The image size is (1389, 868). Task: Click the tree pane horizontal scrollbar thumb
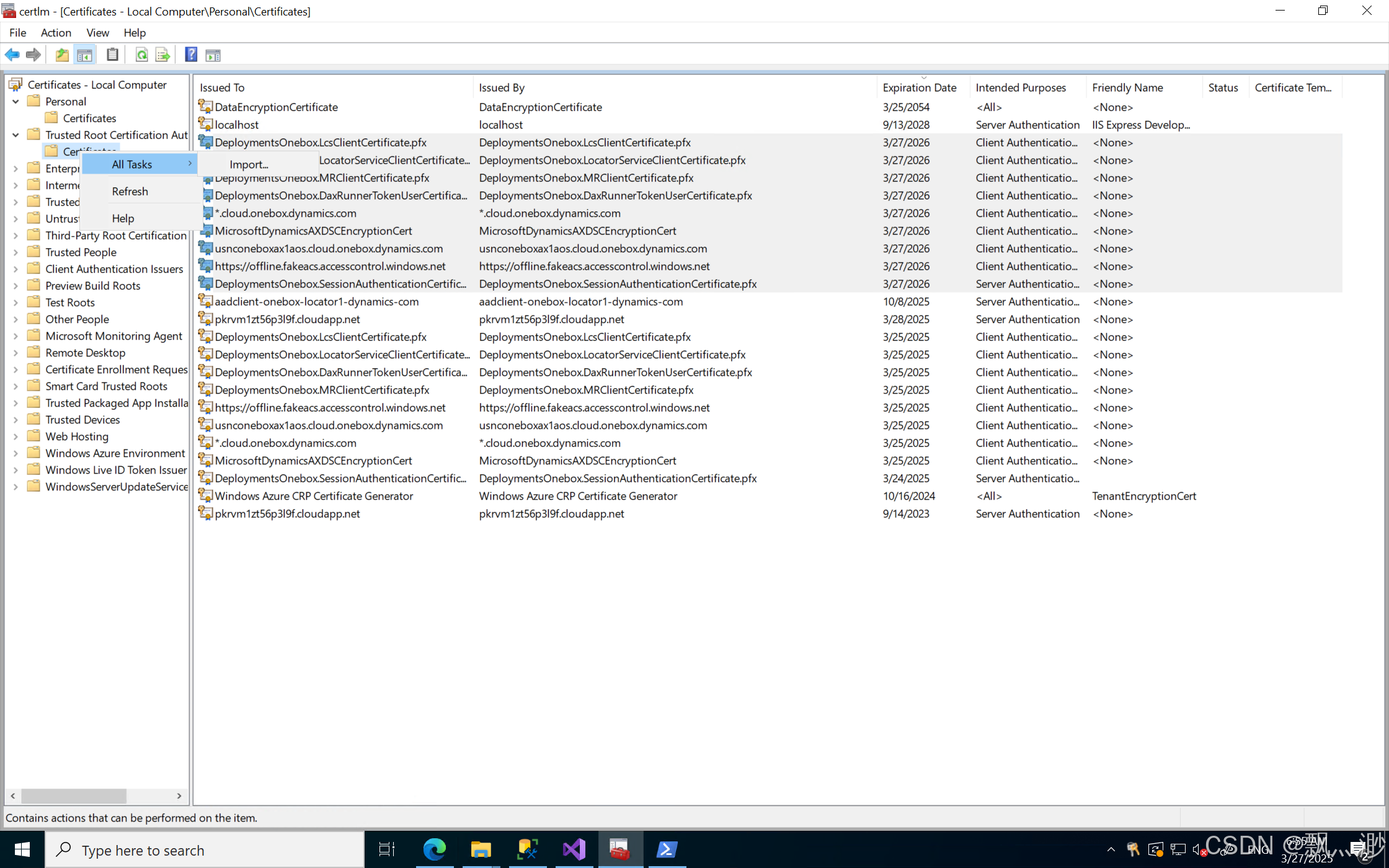click(x=73, y=795)
